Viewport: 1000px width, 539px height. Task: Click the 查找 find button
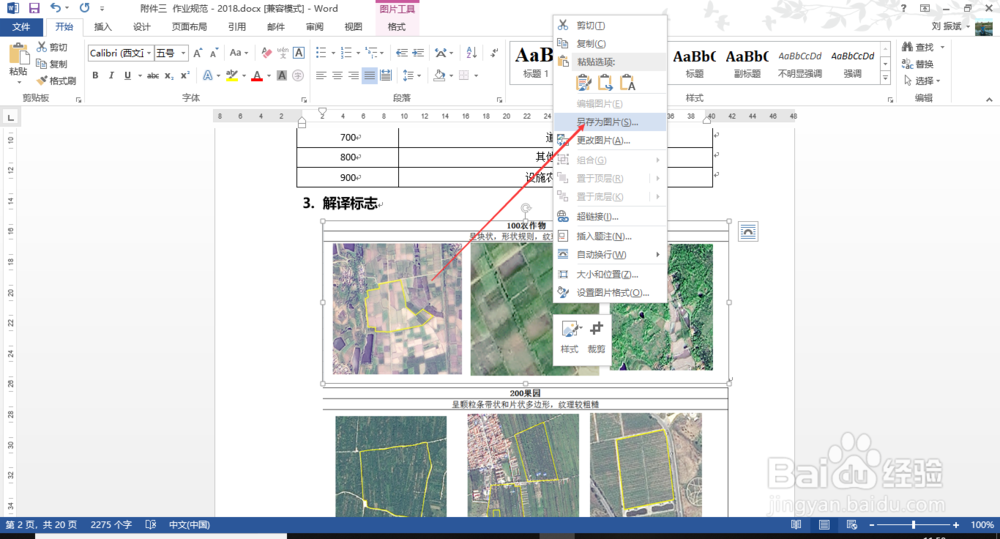tap(918, 47)
